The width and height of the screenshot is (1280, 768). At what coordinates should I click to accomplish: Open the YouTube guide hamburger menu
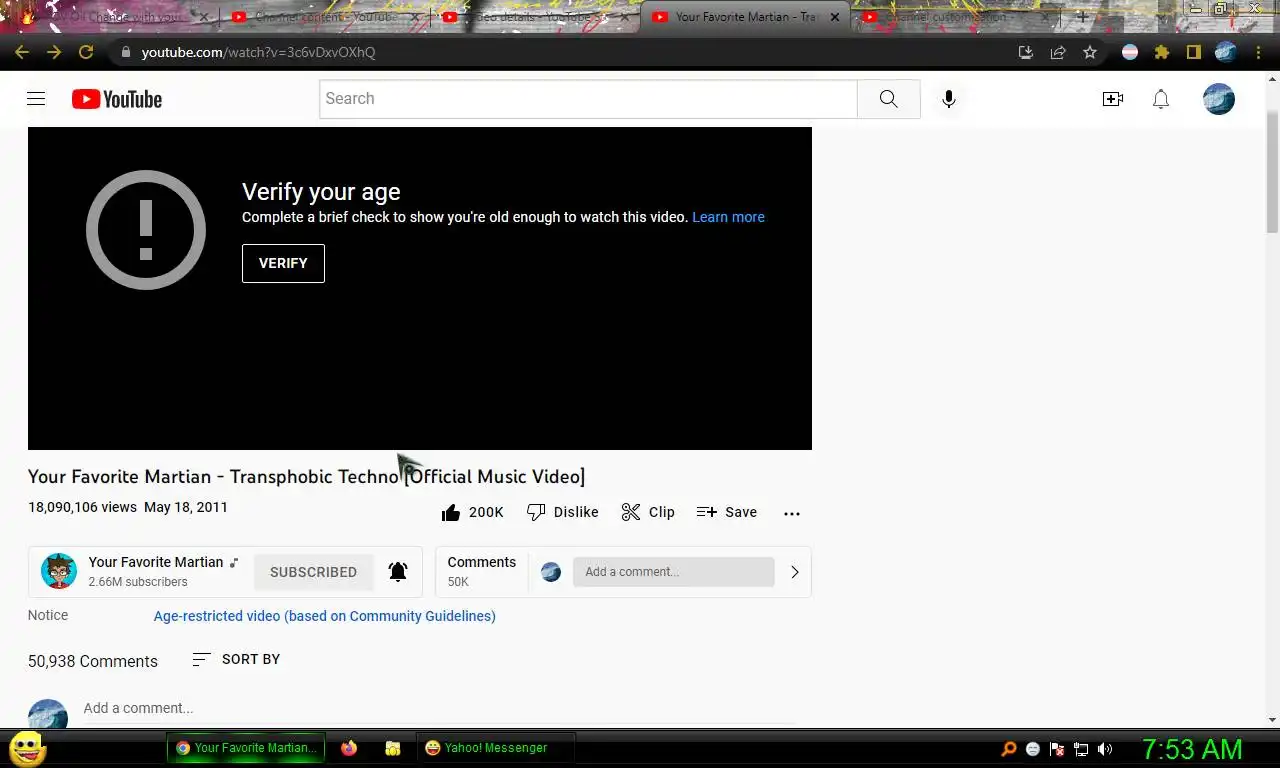click(x=36, y=98)
